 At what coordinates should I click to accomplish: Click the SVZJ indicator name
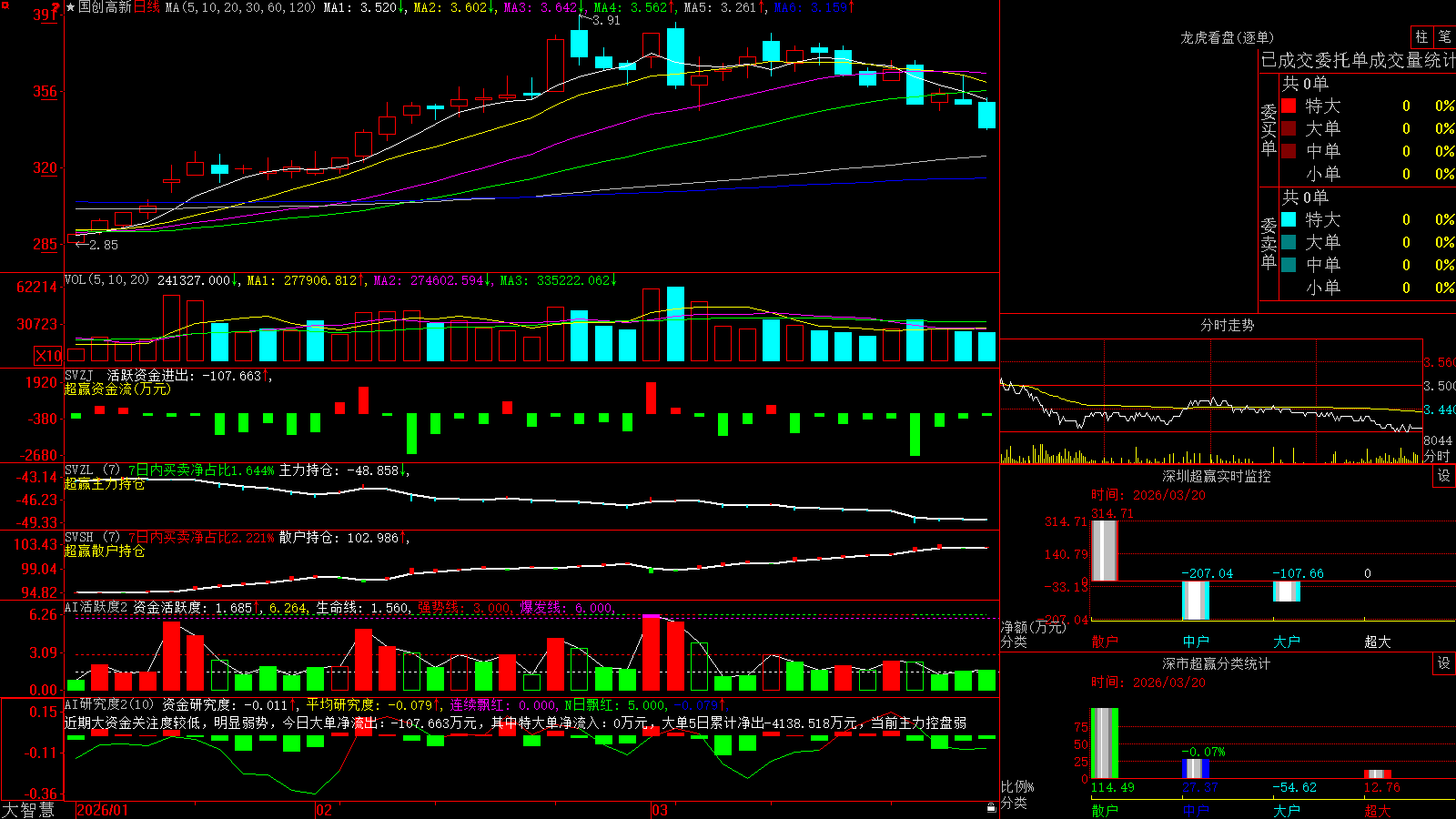pyautogui.click(x=79, y=375)
